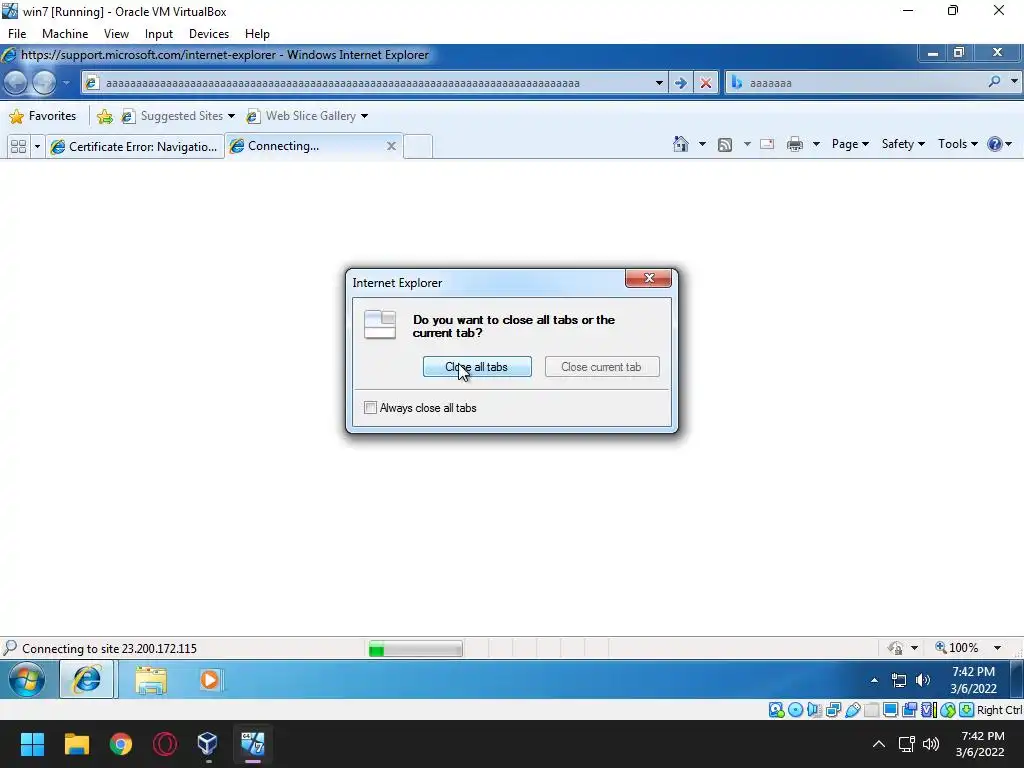Close the Connecting... tab
The width and height of the screenshot is (1024, 768).
(391, 146)
